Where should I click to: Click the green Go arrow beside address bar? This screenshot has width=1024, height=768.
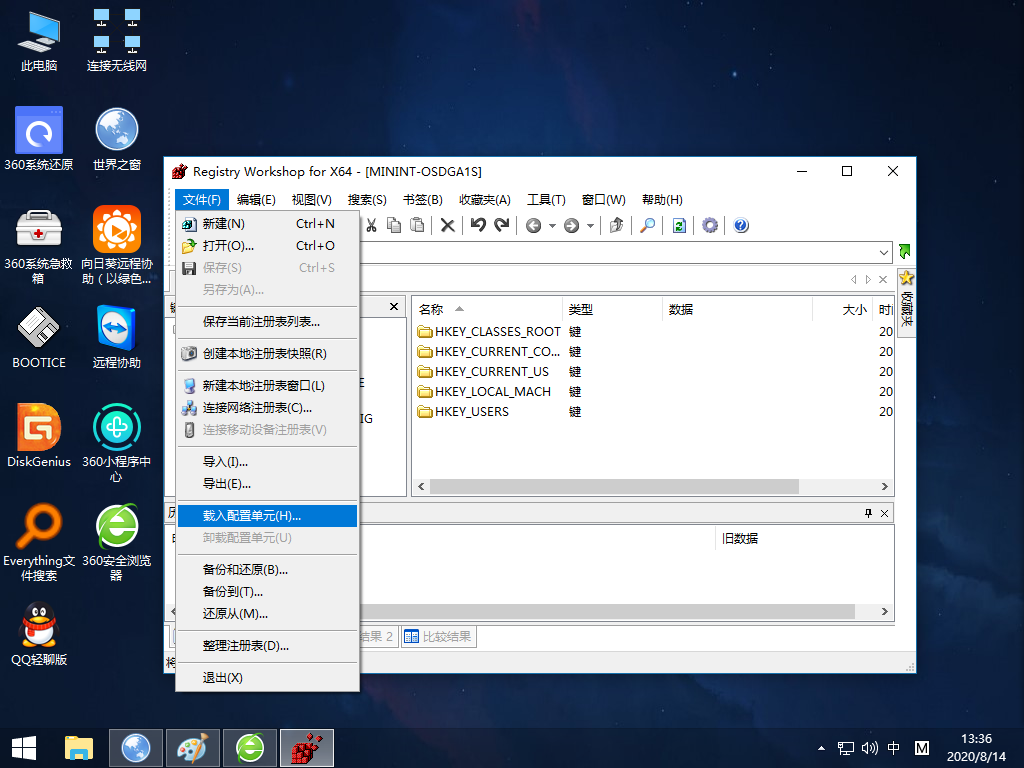point(904,251)
